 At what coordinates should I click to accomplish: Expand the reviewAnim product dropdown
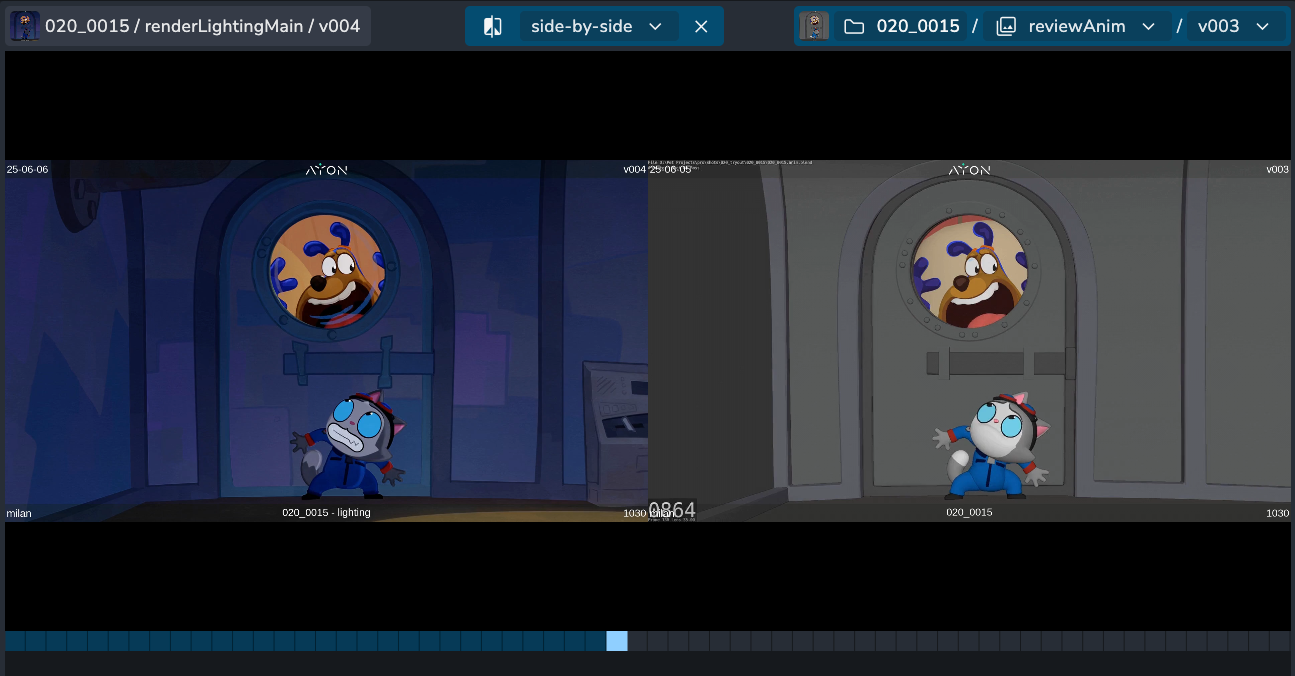[x=1148, y=26]
